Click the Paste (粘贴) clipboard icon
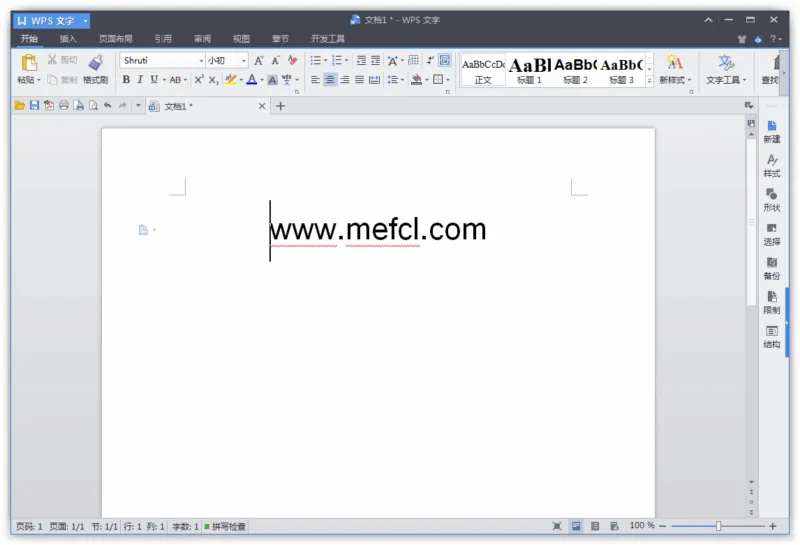The width and height of the screenshot is (800, 545). (29, 63)
